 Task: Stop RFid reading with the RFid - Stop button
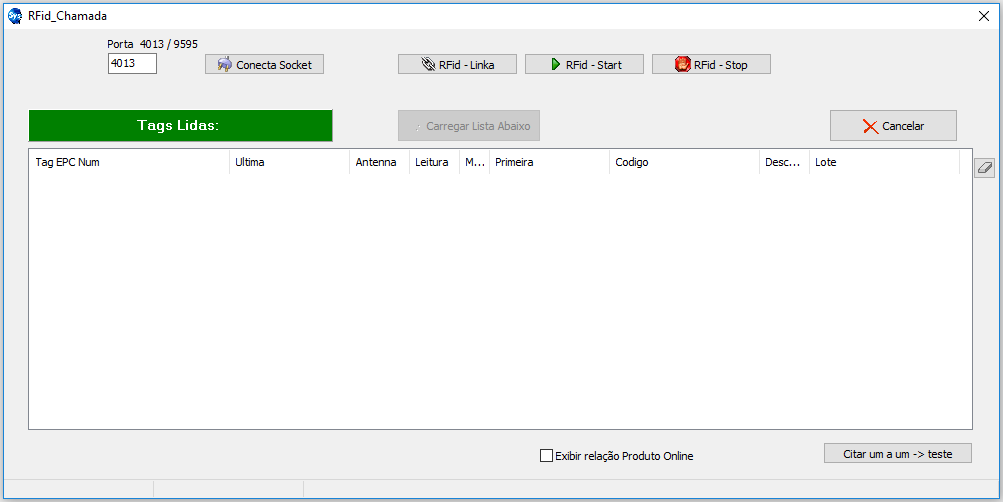(x=711, y=64)
